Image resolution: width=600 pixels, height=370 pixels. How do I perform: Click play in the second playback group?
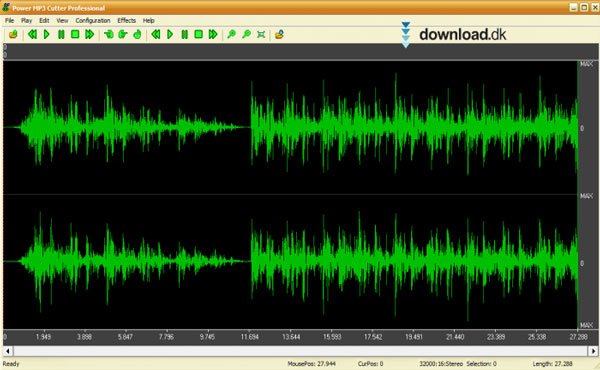click(x=170, y=34)
